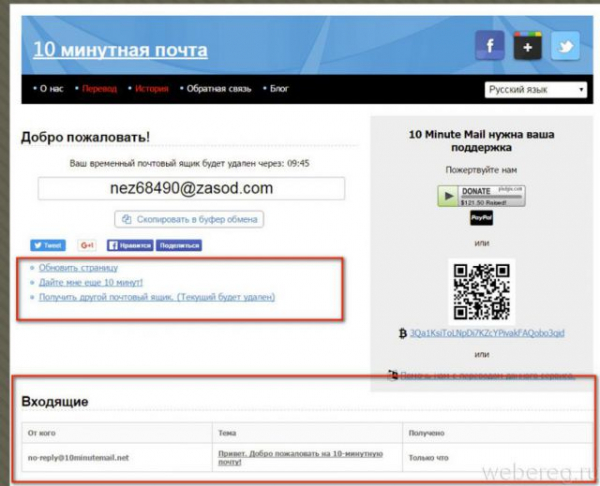The height and width of the screenshot is (486, 600).
Task: Open the Twitter bird icon in the header
Action: click(x=565, y=46)
